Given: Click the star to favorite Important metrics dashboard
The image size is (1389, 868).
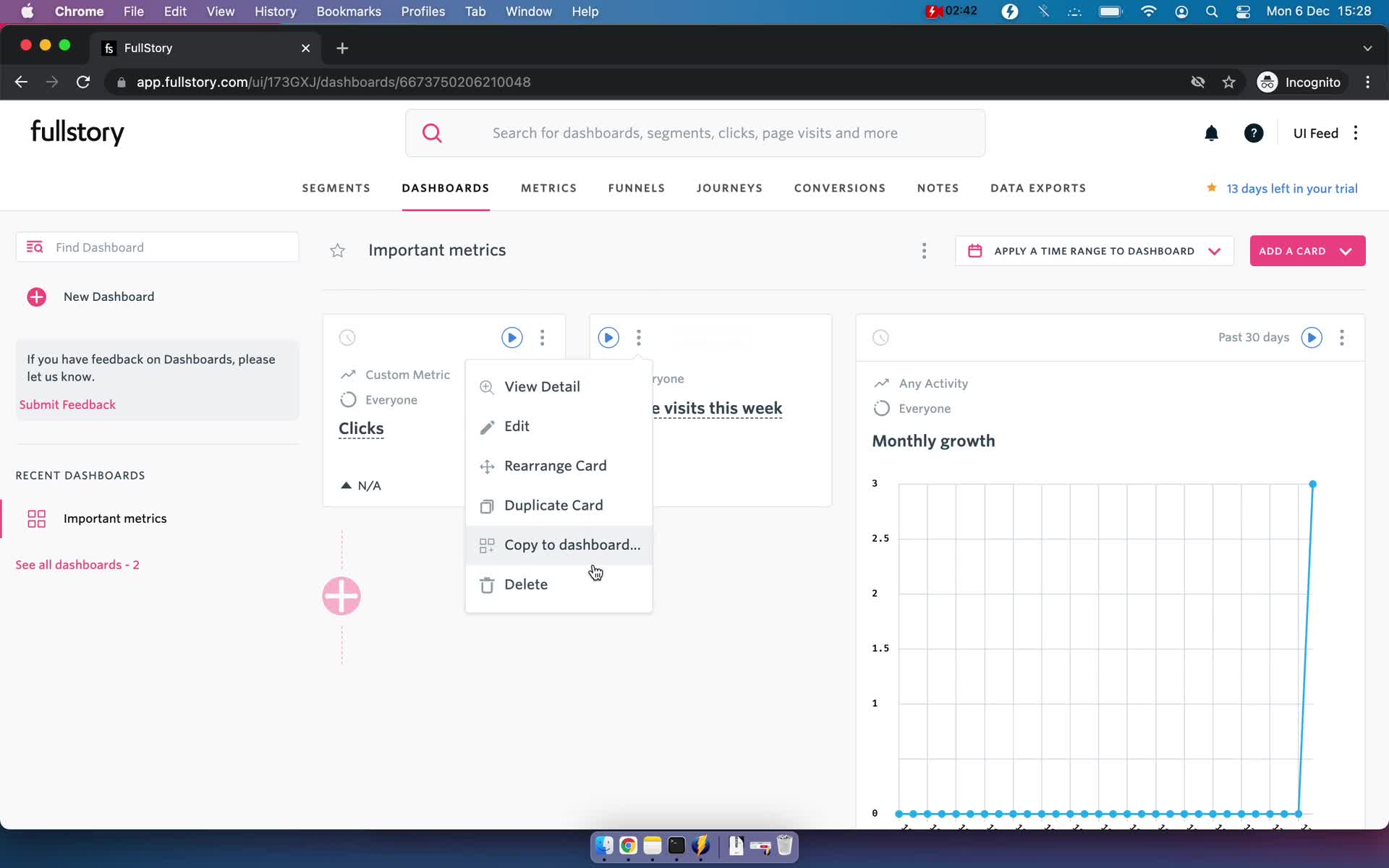Looking at the screenshot, I should tap(339, 250).
